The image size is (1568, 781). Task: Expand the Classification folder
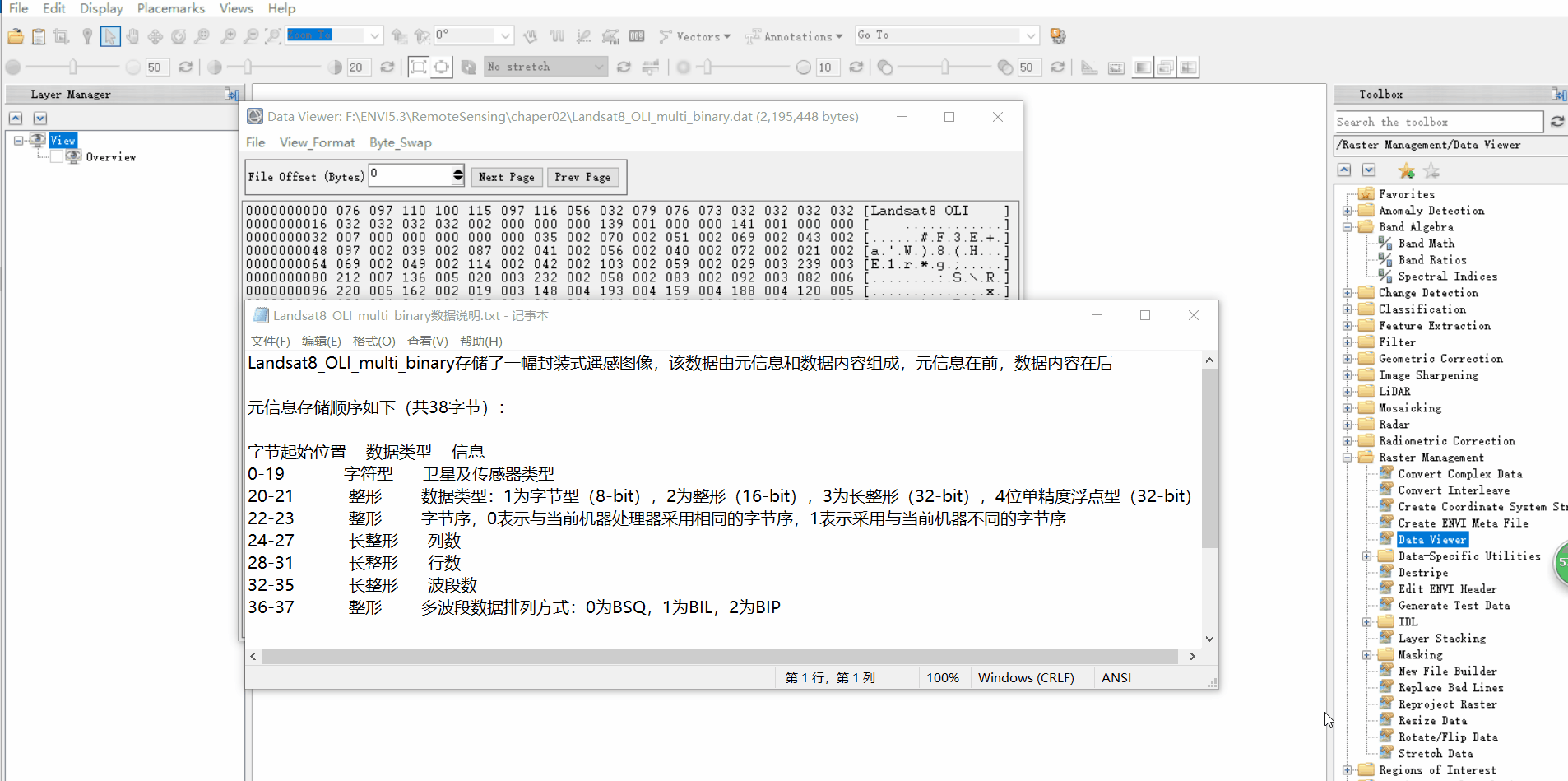[x=1348, y=309]
